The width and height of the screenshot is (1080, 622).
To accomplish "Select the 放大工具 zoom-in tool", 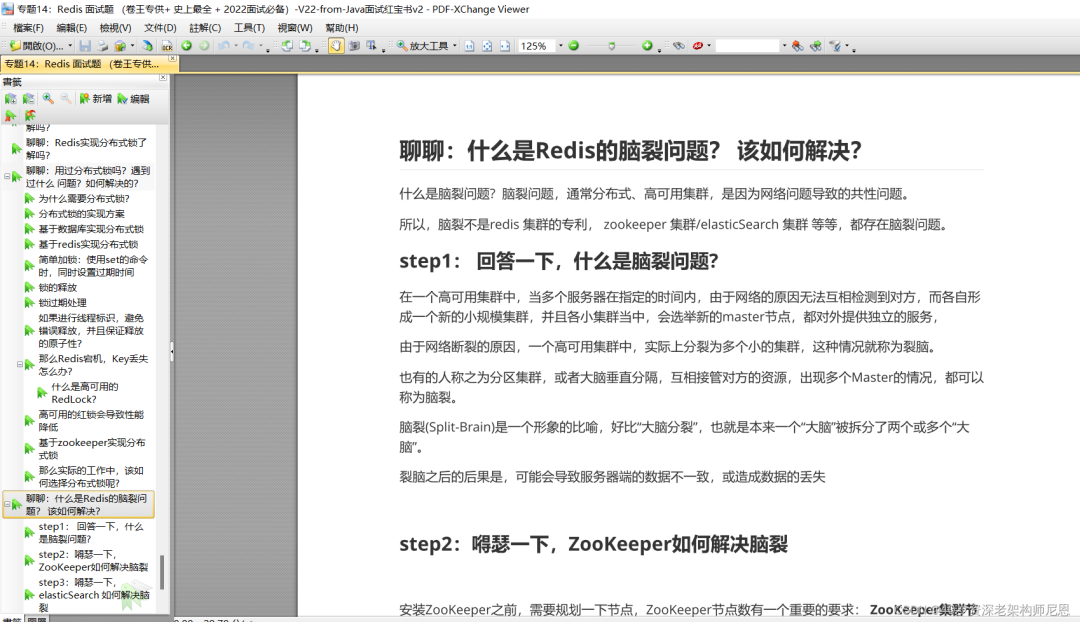I will point(422,46).
